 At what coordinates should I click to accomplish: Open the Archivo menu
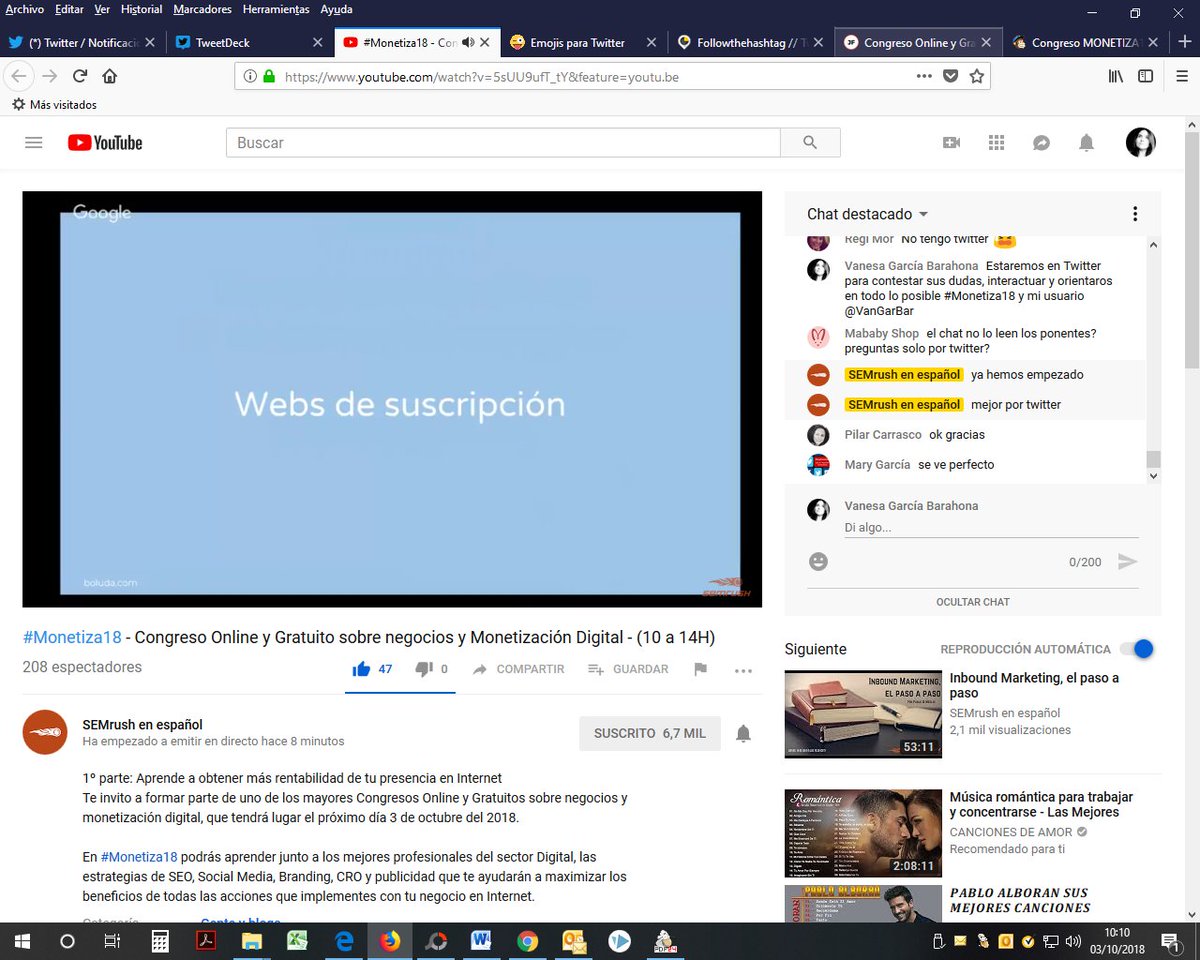(x=25, y=9)
